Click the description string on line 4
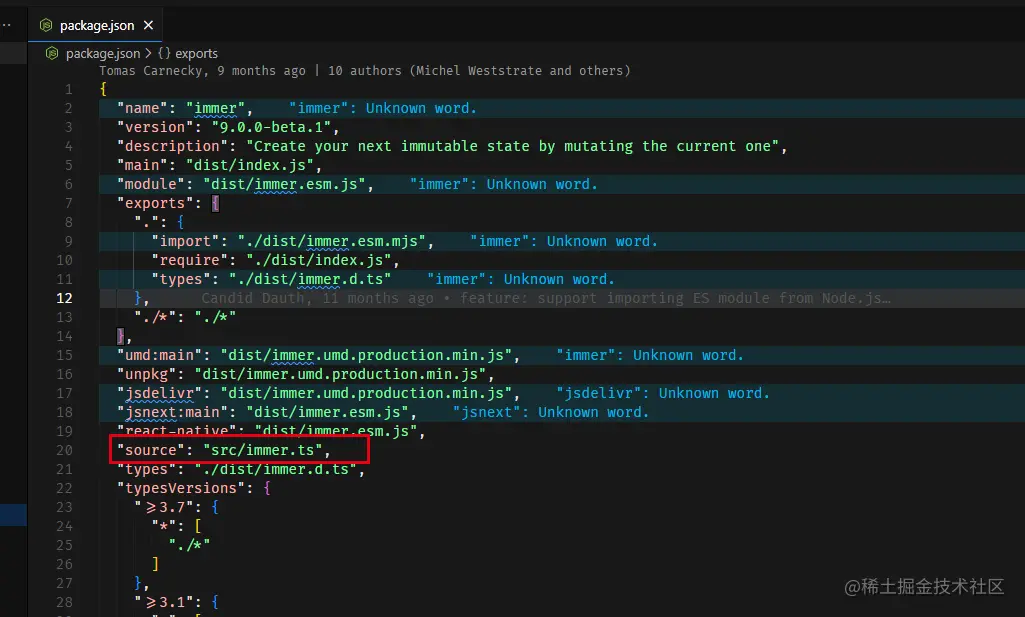The image size is (1025, 617). 512,146
